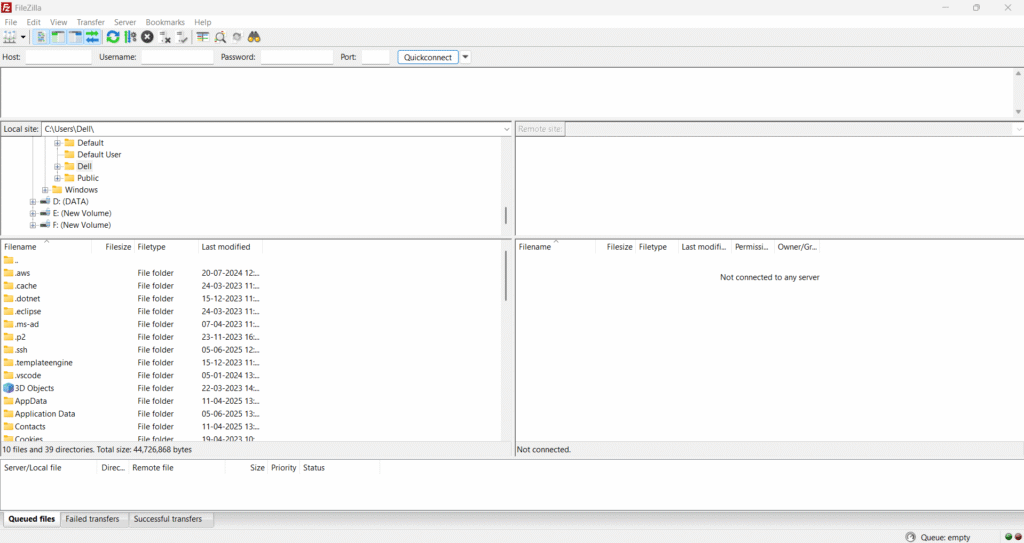Click the Disconnect from server icon
Image resolution: width=1024 pixels, height=543 pixels.
tap(165, 37)
